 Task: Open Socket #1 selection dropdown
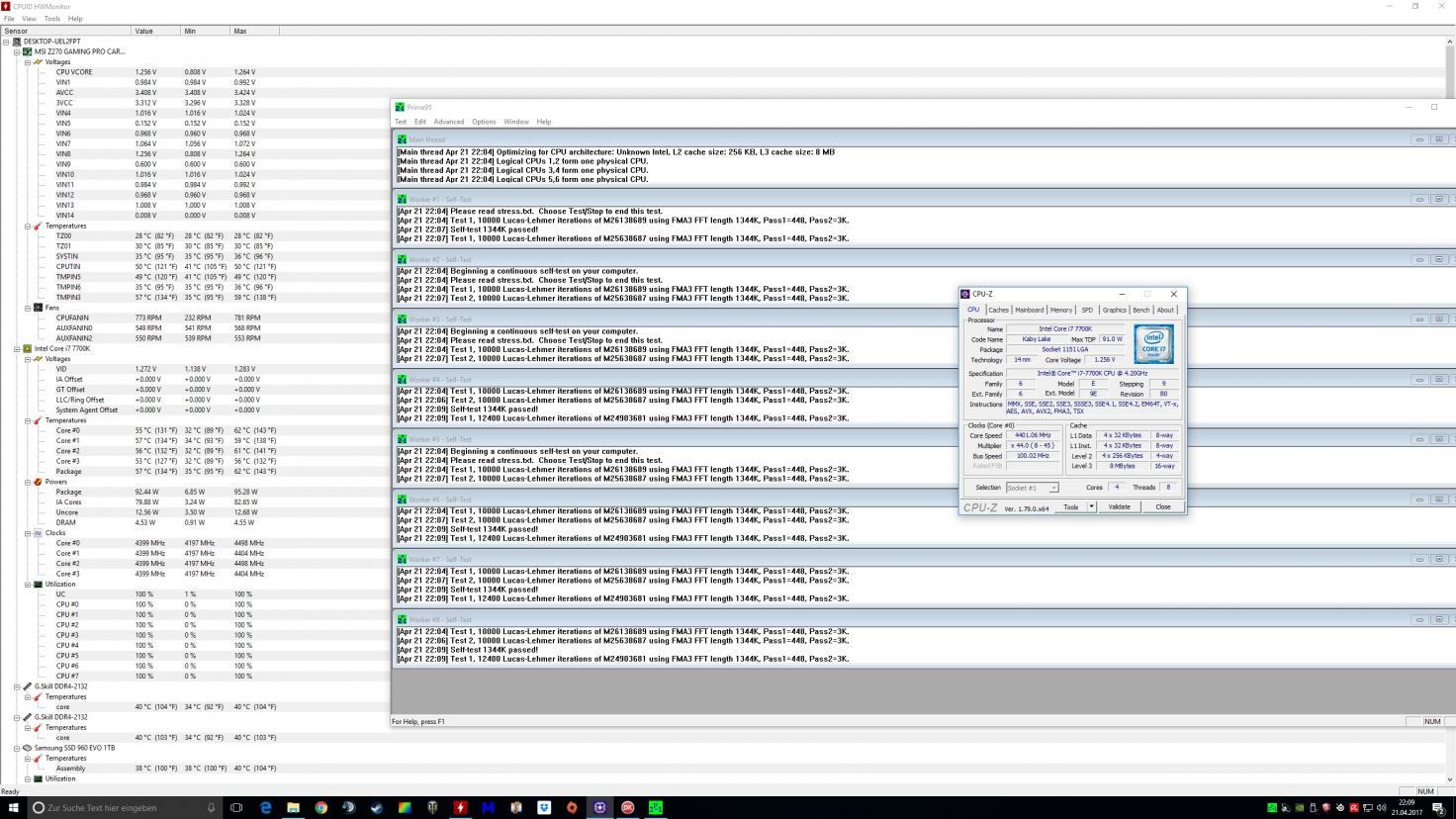(1032, 488)
